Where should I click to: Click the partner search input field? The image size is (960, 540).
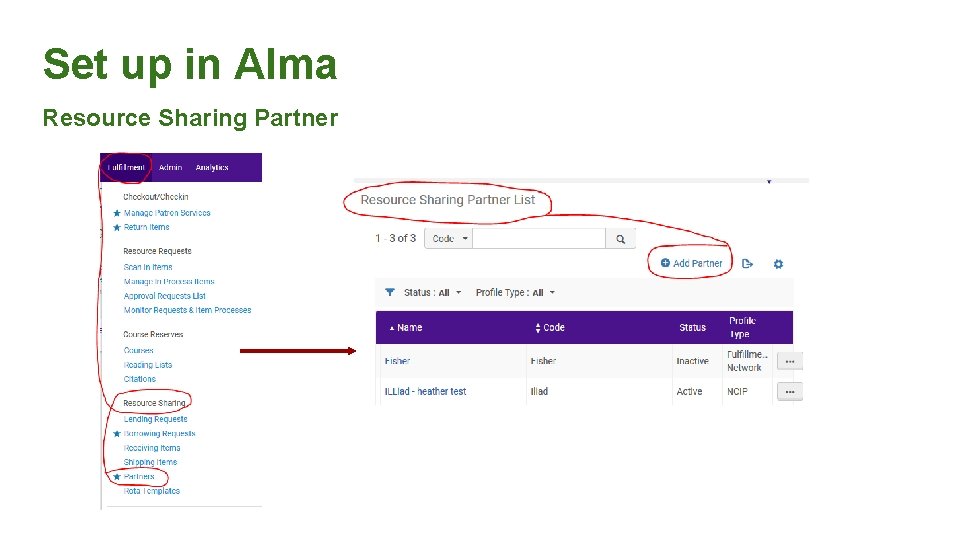tap(539, 238)
